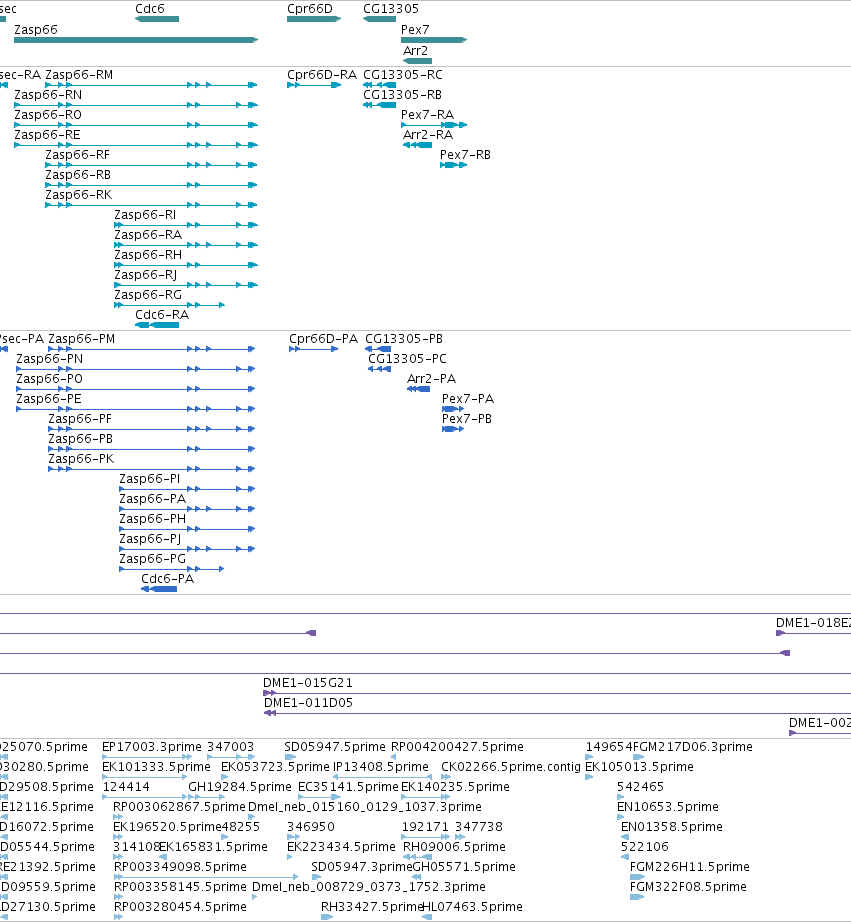
Task: Select protein Zasp66-PK
Action: pyautogui.click(x=152, y=469)
